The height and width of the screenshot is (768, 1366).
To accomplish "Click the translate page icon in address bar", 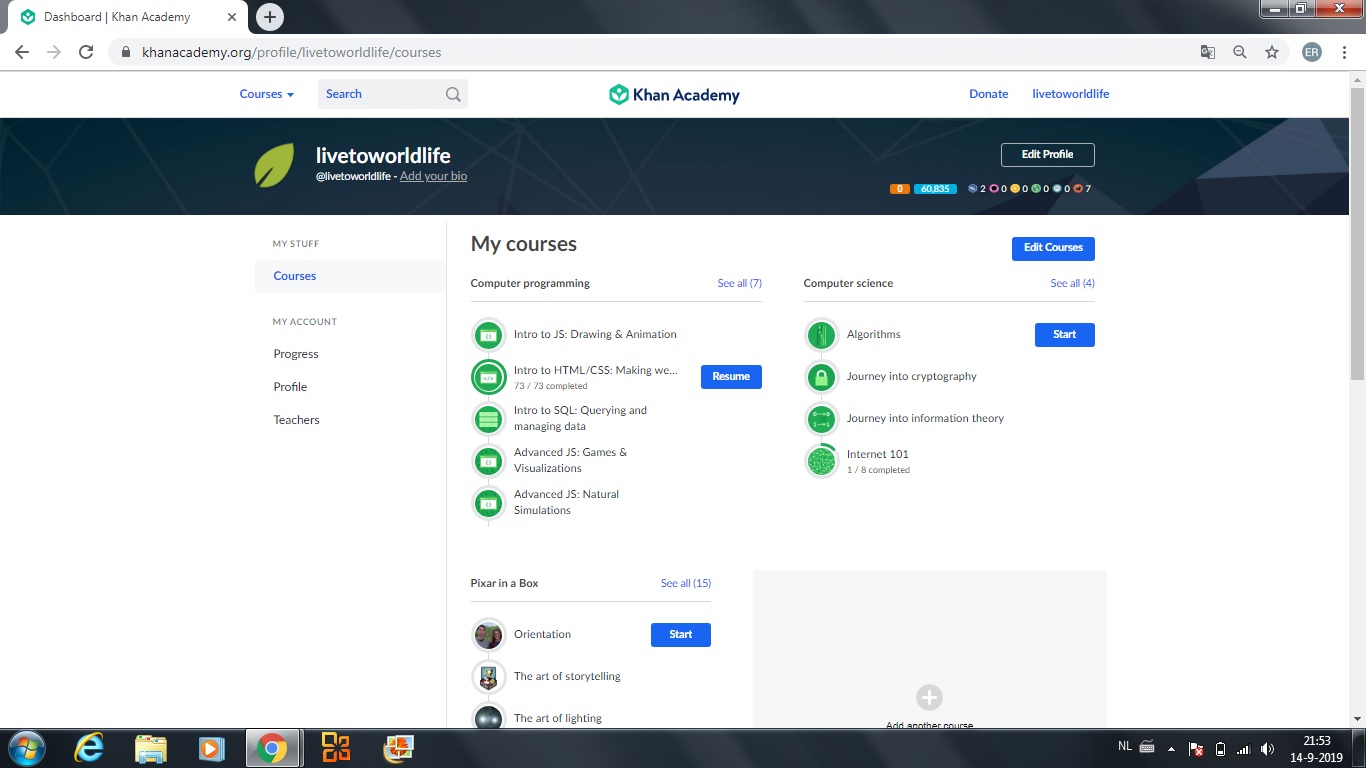I will pyautogui.click(x=1208, y=52).
